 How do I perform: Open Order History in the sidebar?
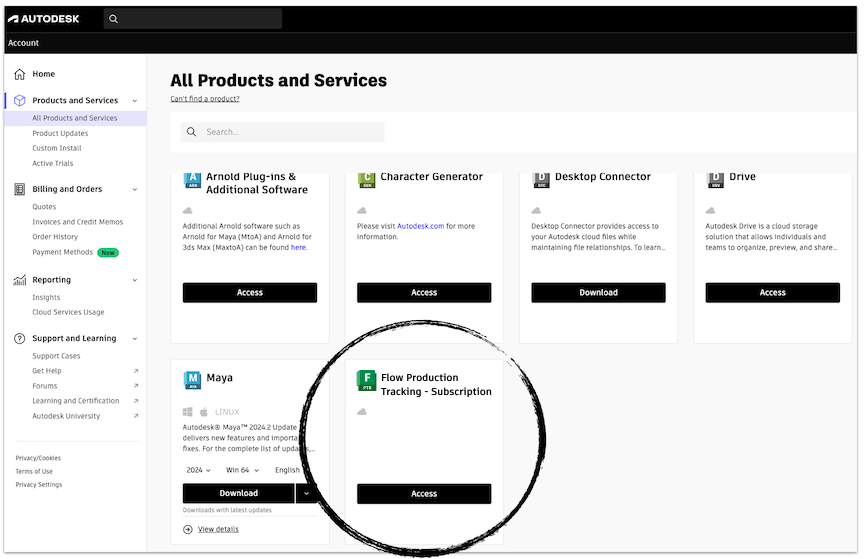(55, 237)
